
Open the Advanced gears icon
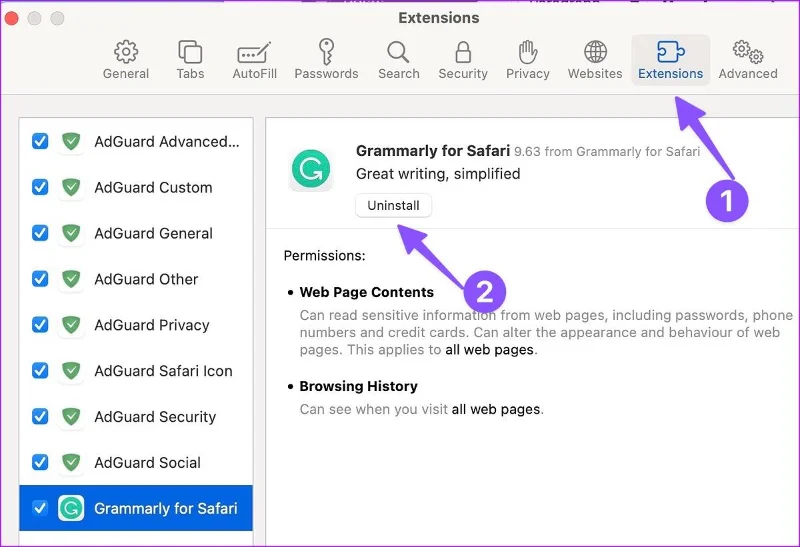pos(748,52)
